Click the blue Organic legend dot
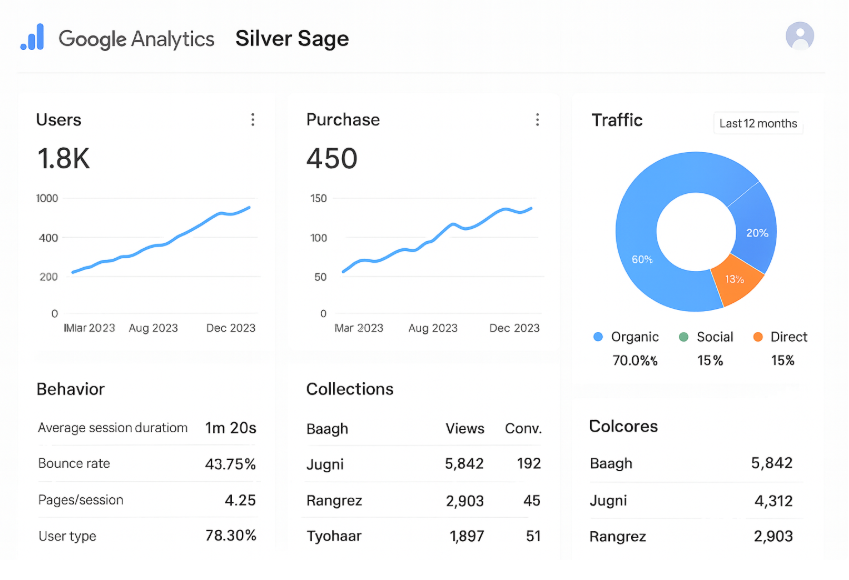This screenshot has height=580, width=849. [598, 338]
